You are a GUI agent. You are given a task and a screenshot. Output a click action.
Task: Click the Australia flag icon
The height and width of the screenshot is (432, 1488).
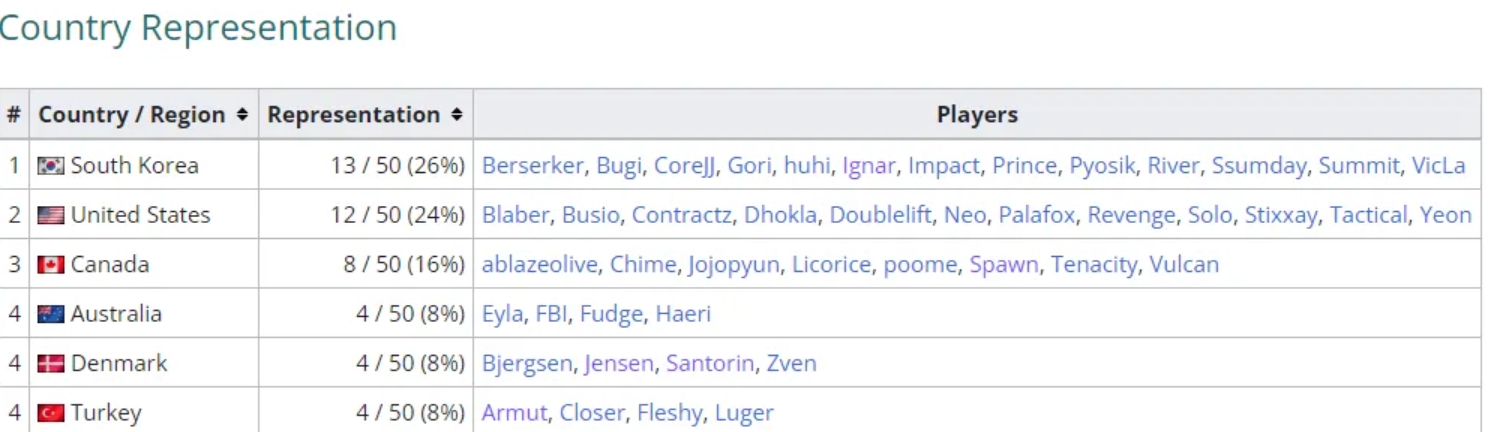tap(50, 314)
